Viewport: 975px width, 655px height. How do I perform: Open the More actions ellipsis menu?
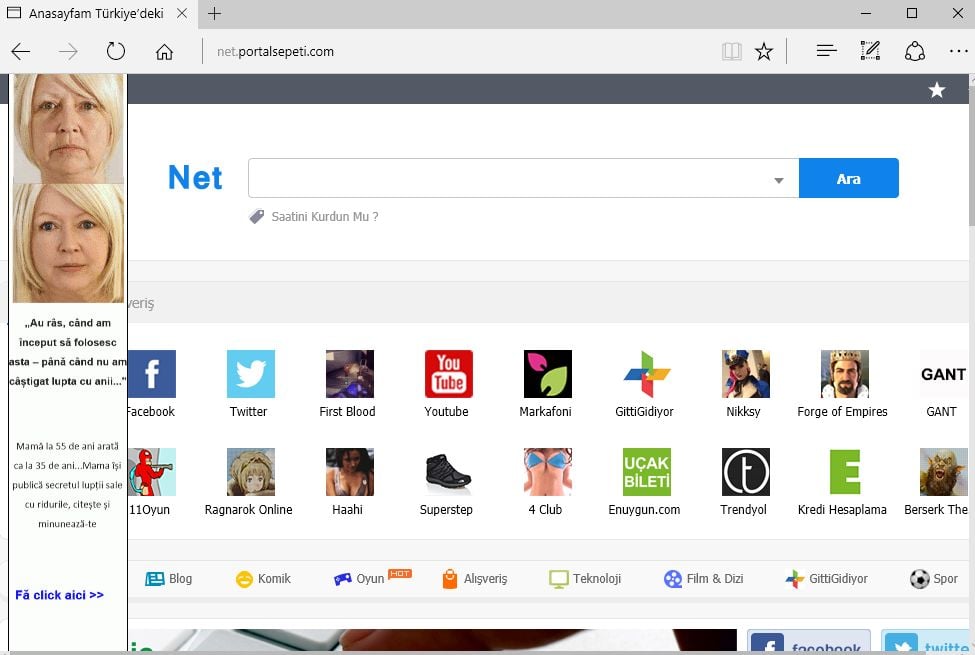pos(958,51)
